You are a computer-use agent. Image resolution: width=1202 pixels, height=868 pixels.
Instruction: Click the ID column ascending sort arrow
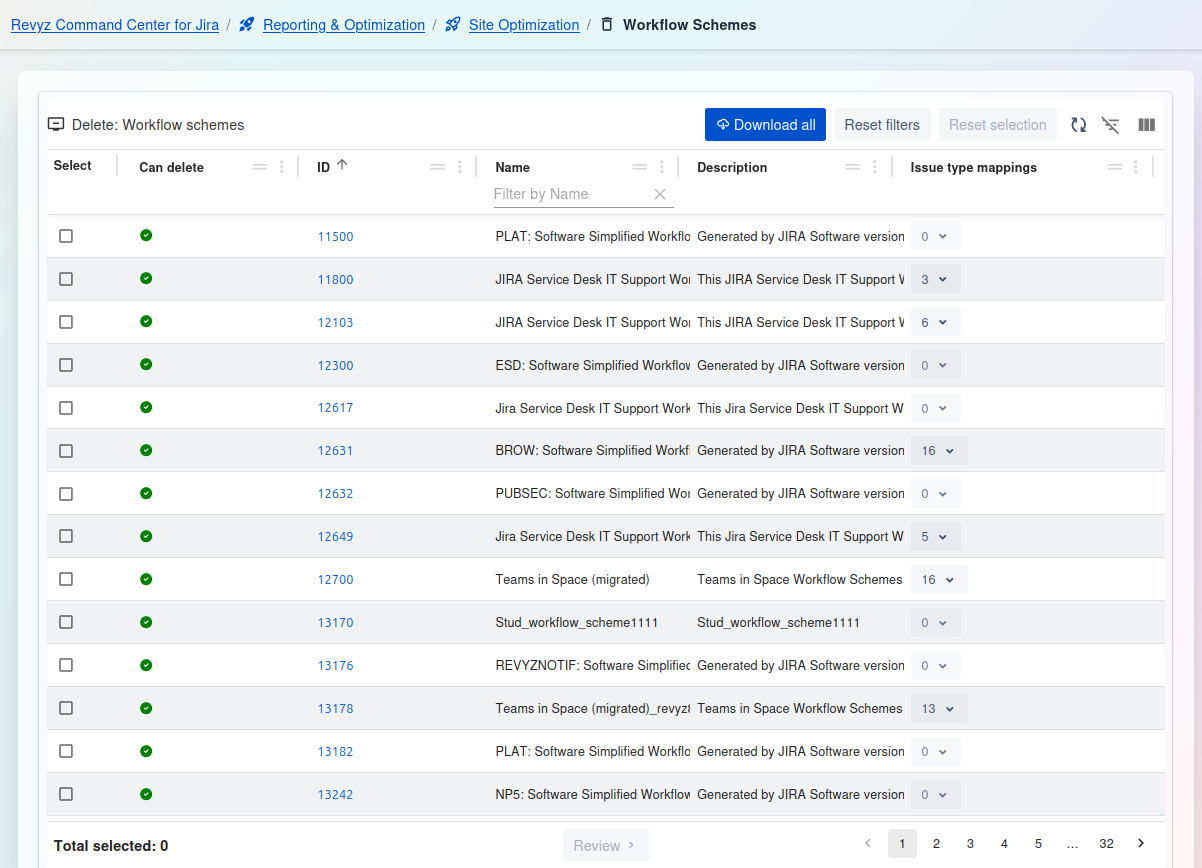pos(342,166)
